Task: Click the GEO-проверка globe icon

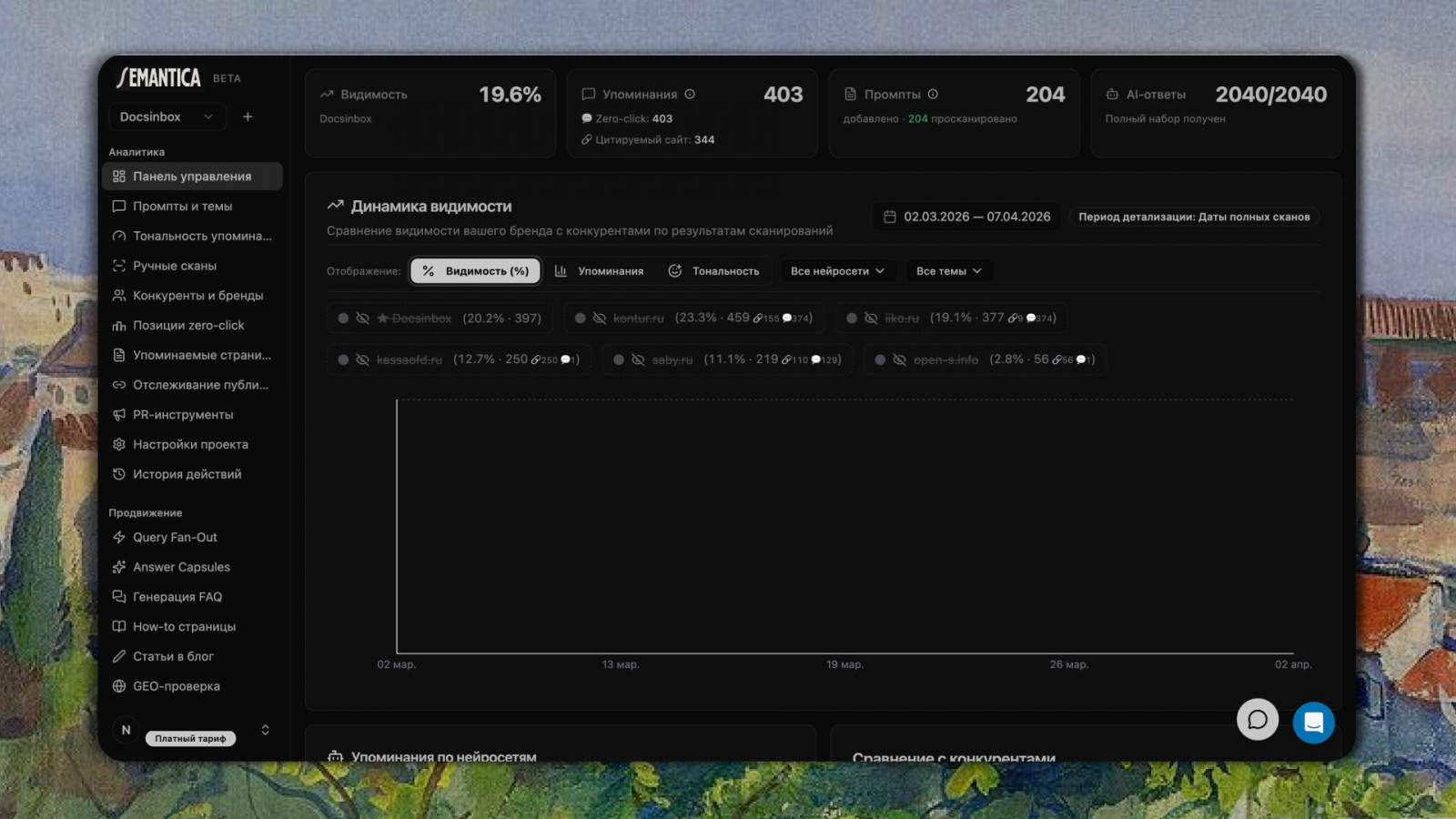Action: click(x=119, y=686)
